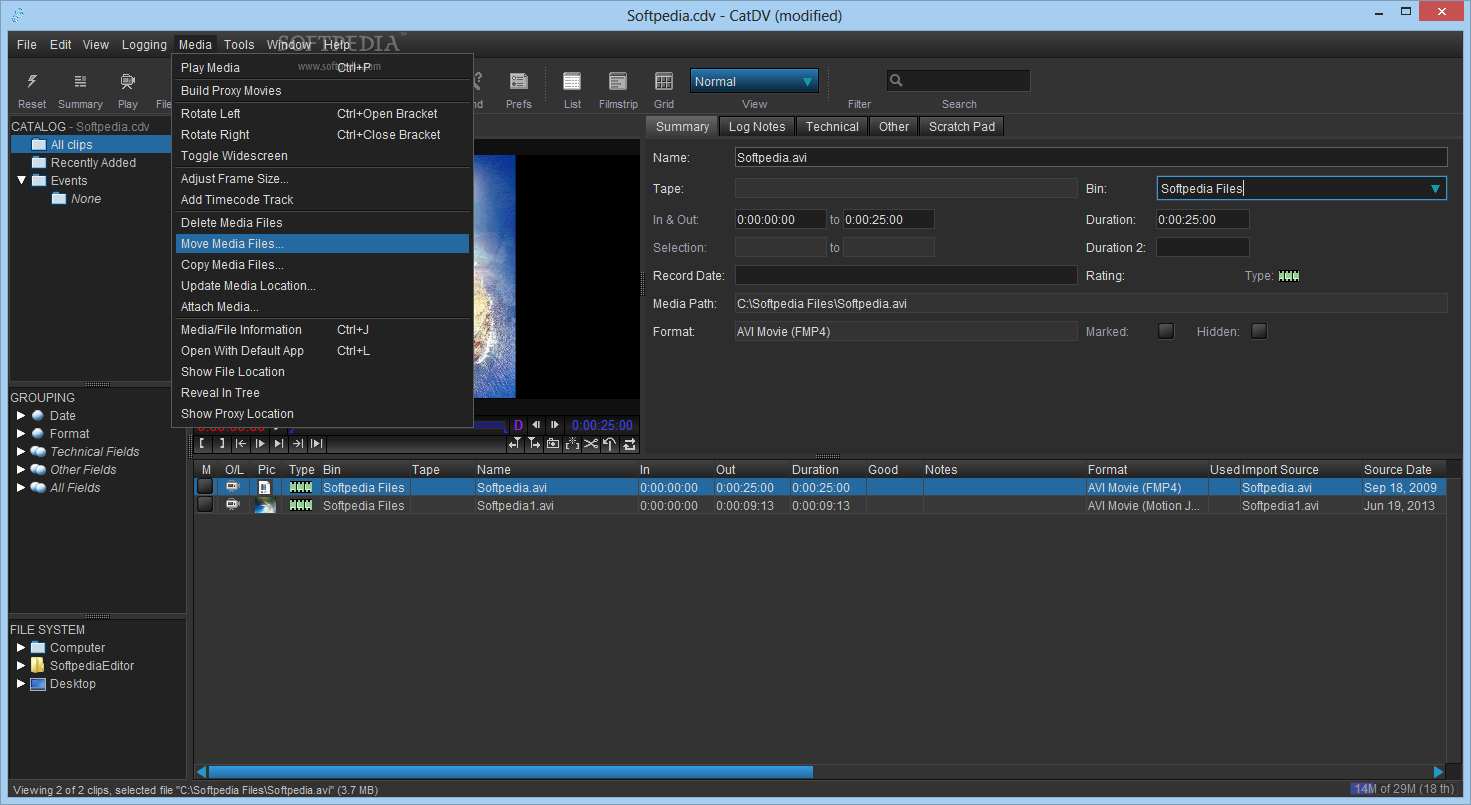1471x805 pixels.
Task: Open the Prefs toolbar icon
Action: [519, 82]
